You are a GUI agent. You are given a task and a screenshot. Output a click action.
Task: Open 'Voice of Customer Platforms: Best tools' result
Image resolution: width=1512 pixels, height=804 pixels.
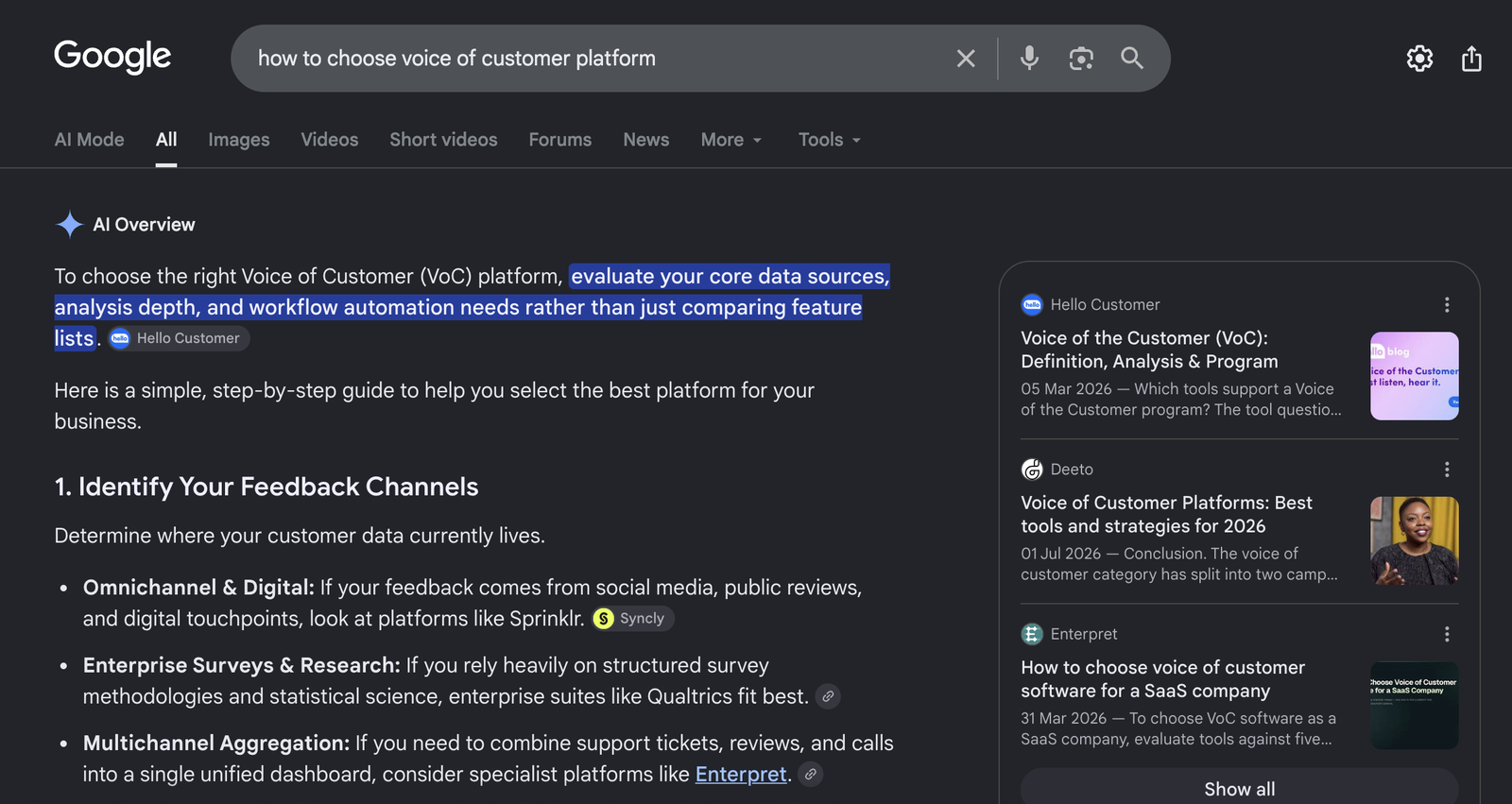tap(1166, 514)
